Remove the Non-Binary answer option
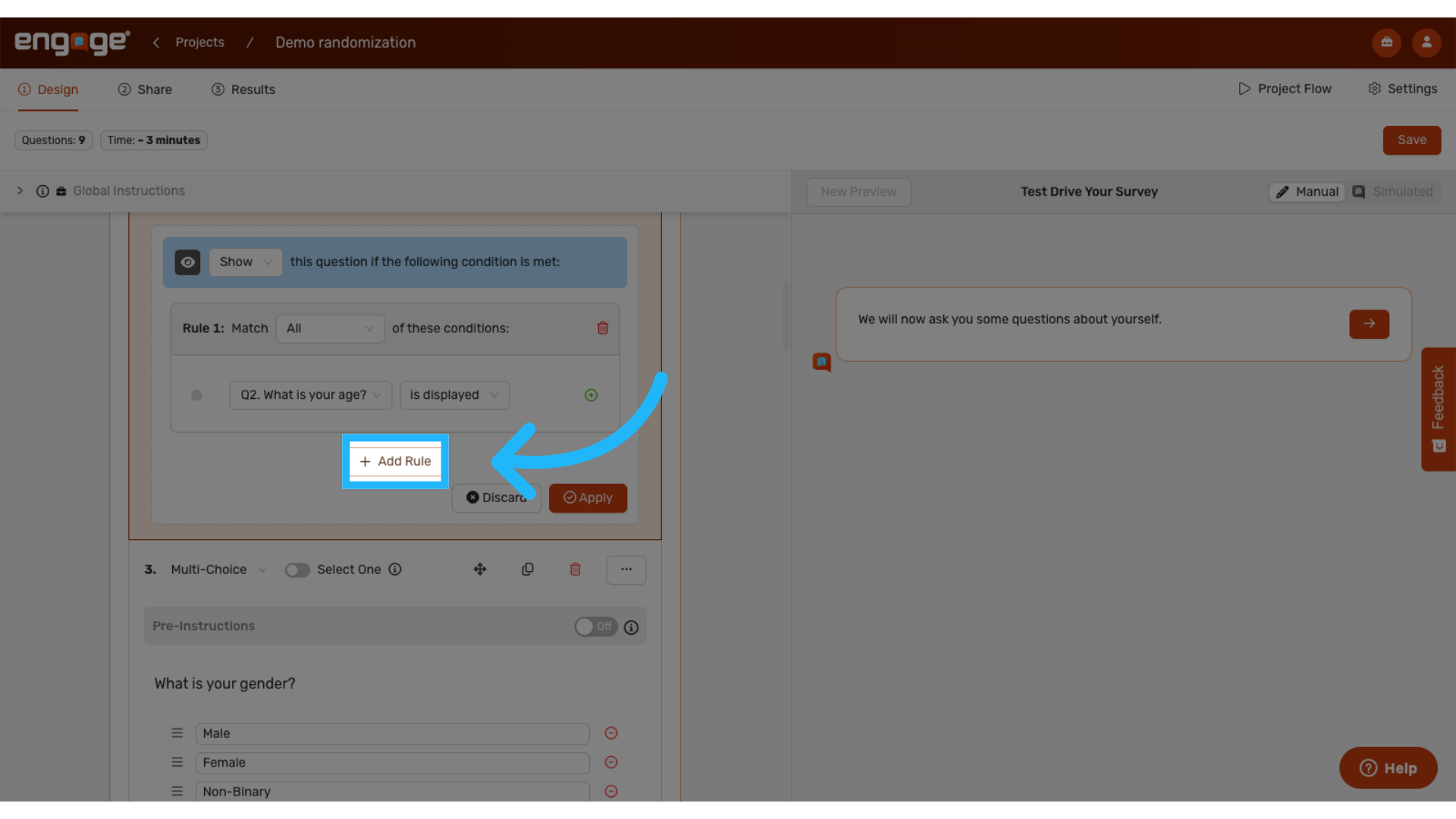This screenshot has width=1456, height=819. 611,791
